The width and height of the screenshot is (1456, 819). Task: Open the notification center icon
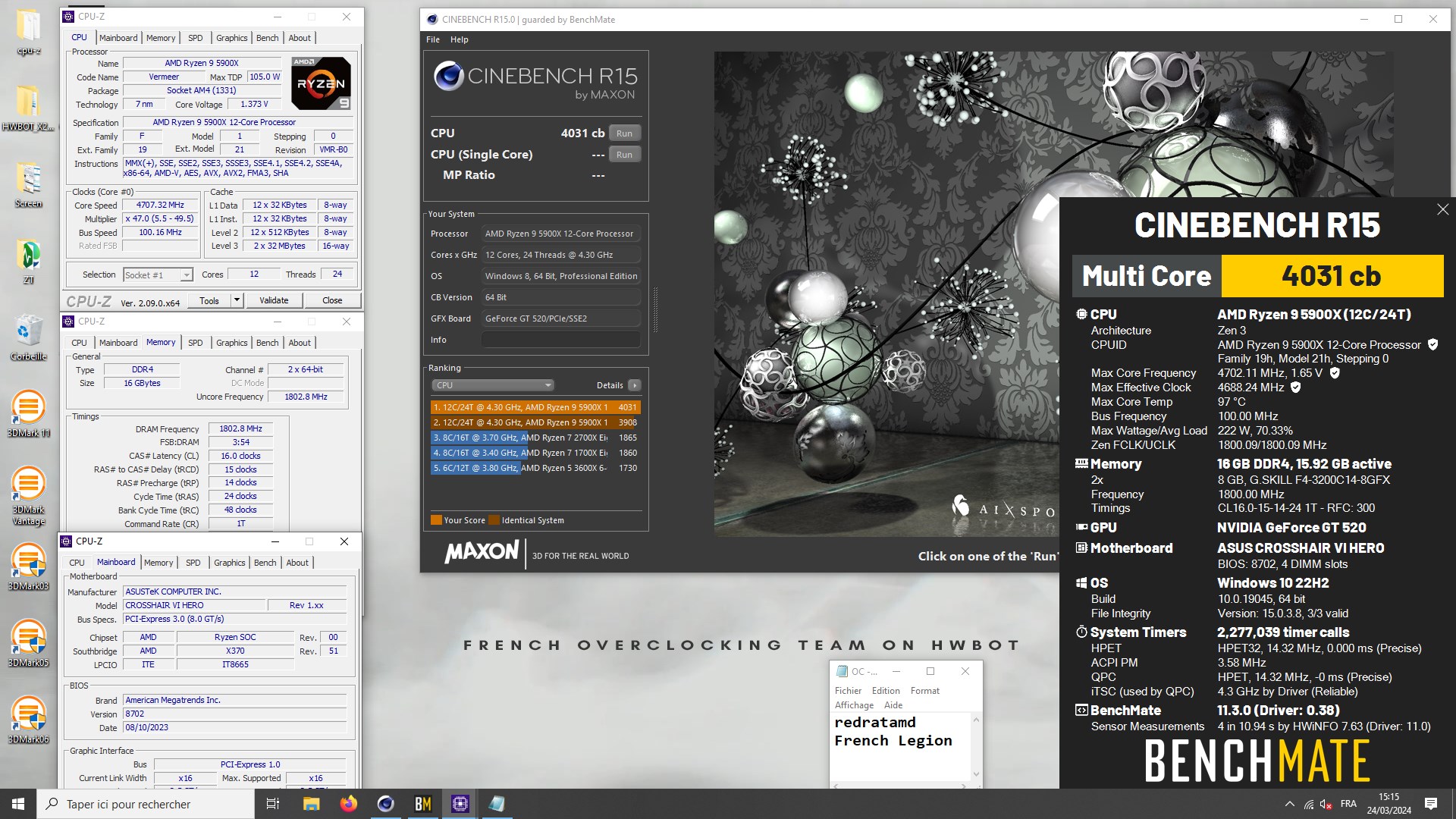(x=1431, y=804)
